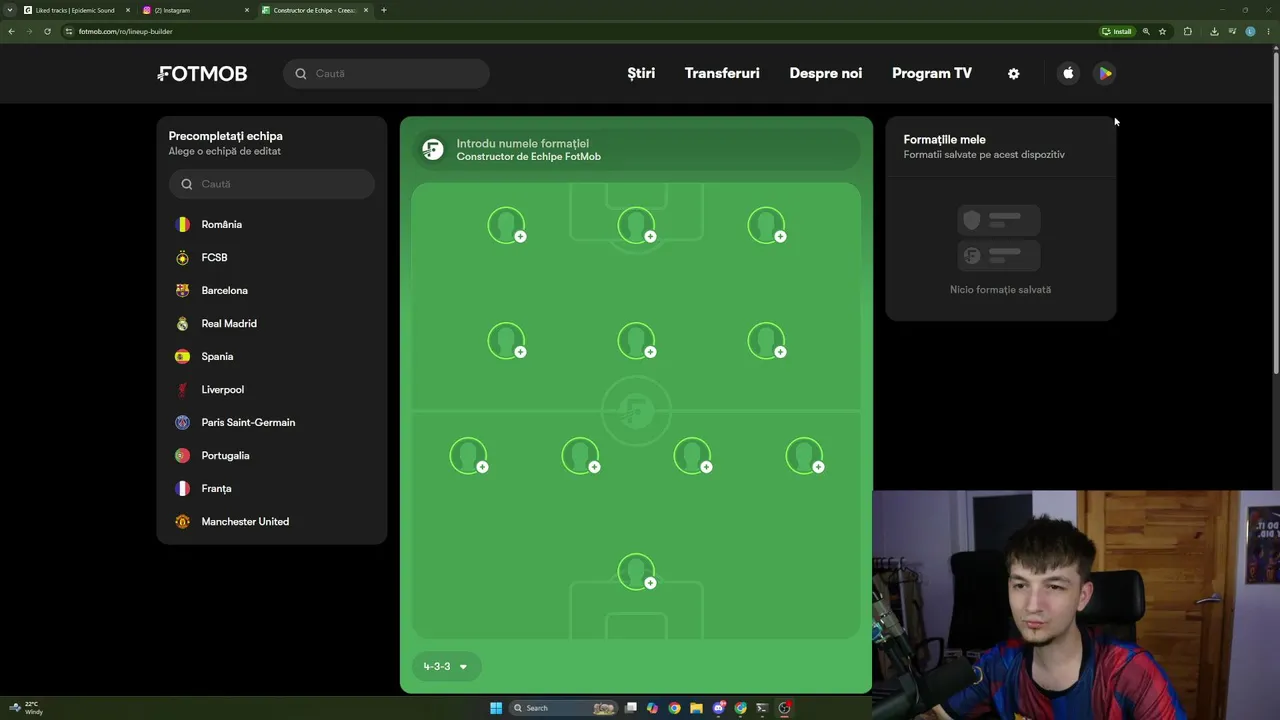Add a player to the left midfield slot
This screenshot has height=720, width=1280.
click(507, 341)
